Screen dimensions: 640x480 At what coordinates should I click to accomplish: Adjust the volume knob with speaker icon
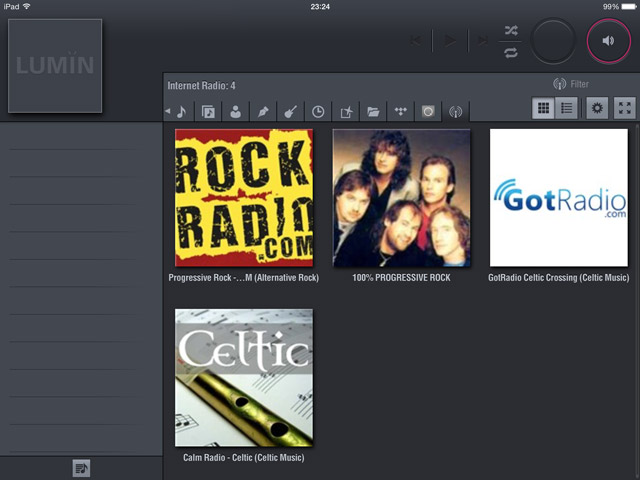tap(608, 41)
